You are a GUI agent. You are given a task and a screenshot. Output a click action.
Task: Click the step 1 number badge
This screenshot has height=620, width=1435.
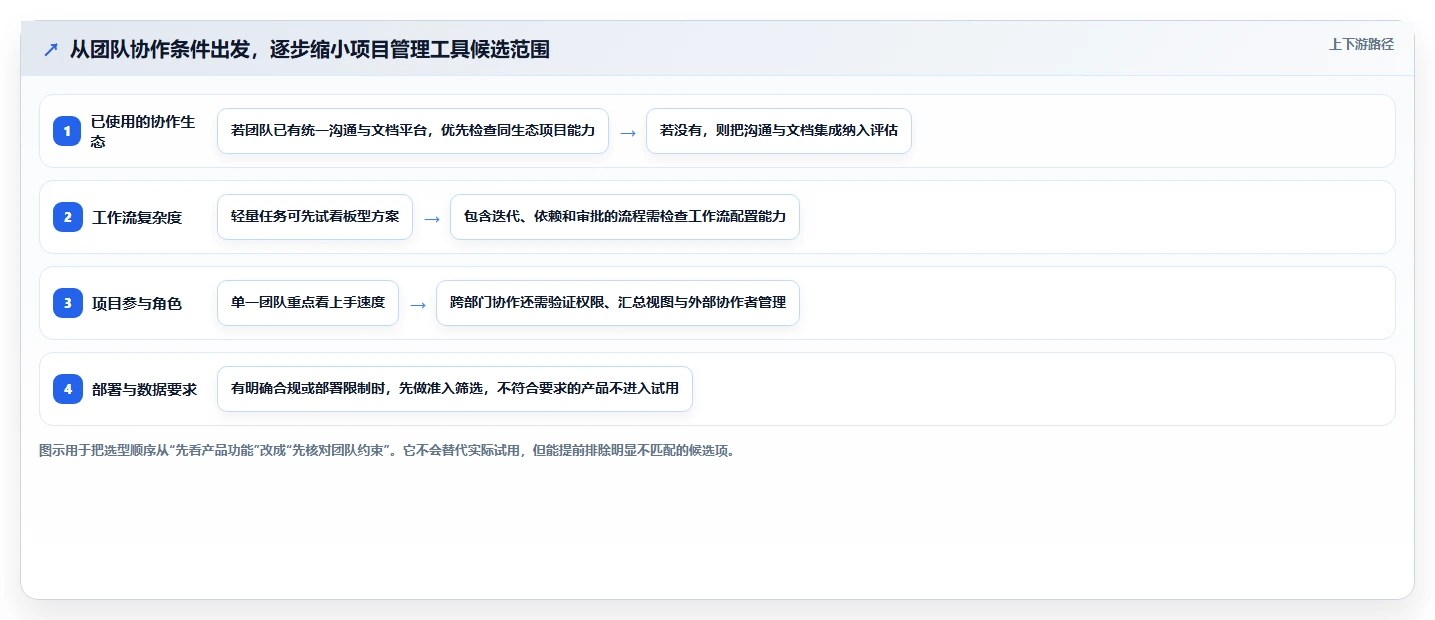(x=68, y=131)
